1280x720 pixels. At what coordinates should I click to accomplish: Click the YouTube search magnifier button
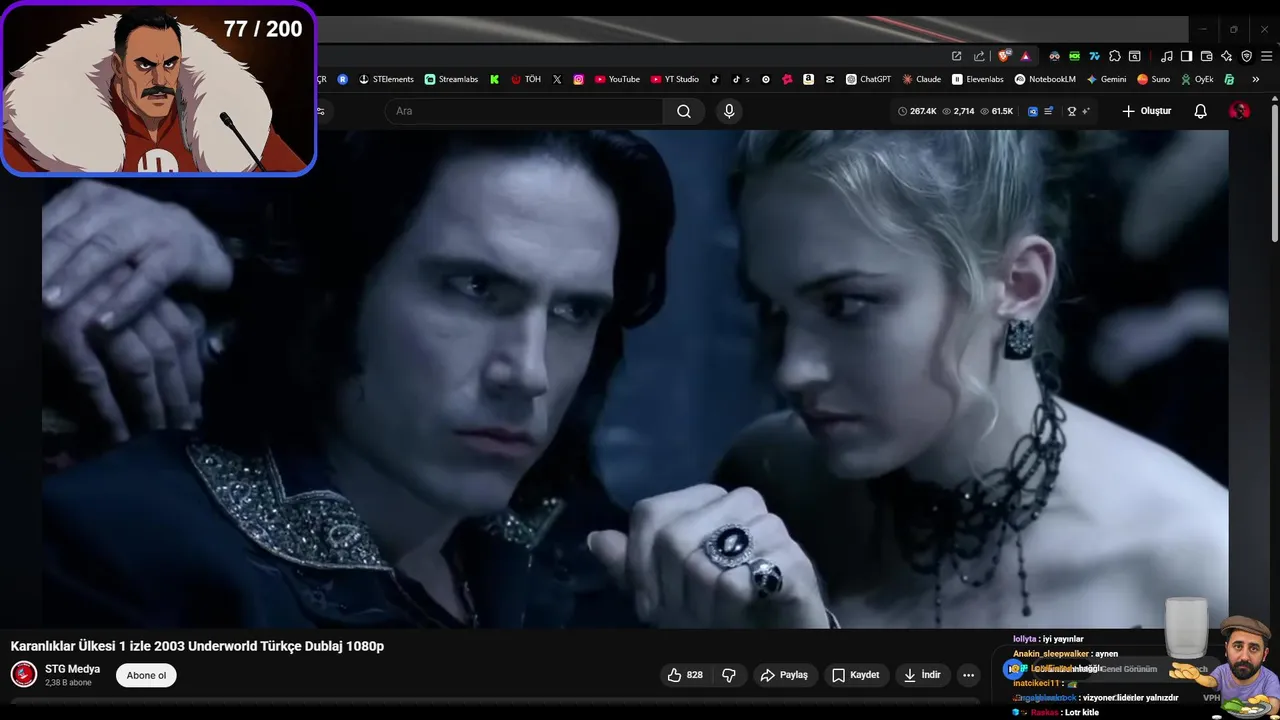coord(684,111)
